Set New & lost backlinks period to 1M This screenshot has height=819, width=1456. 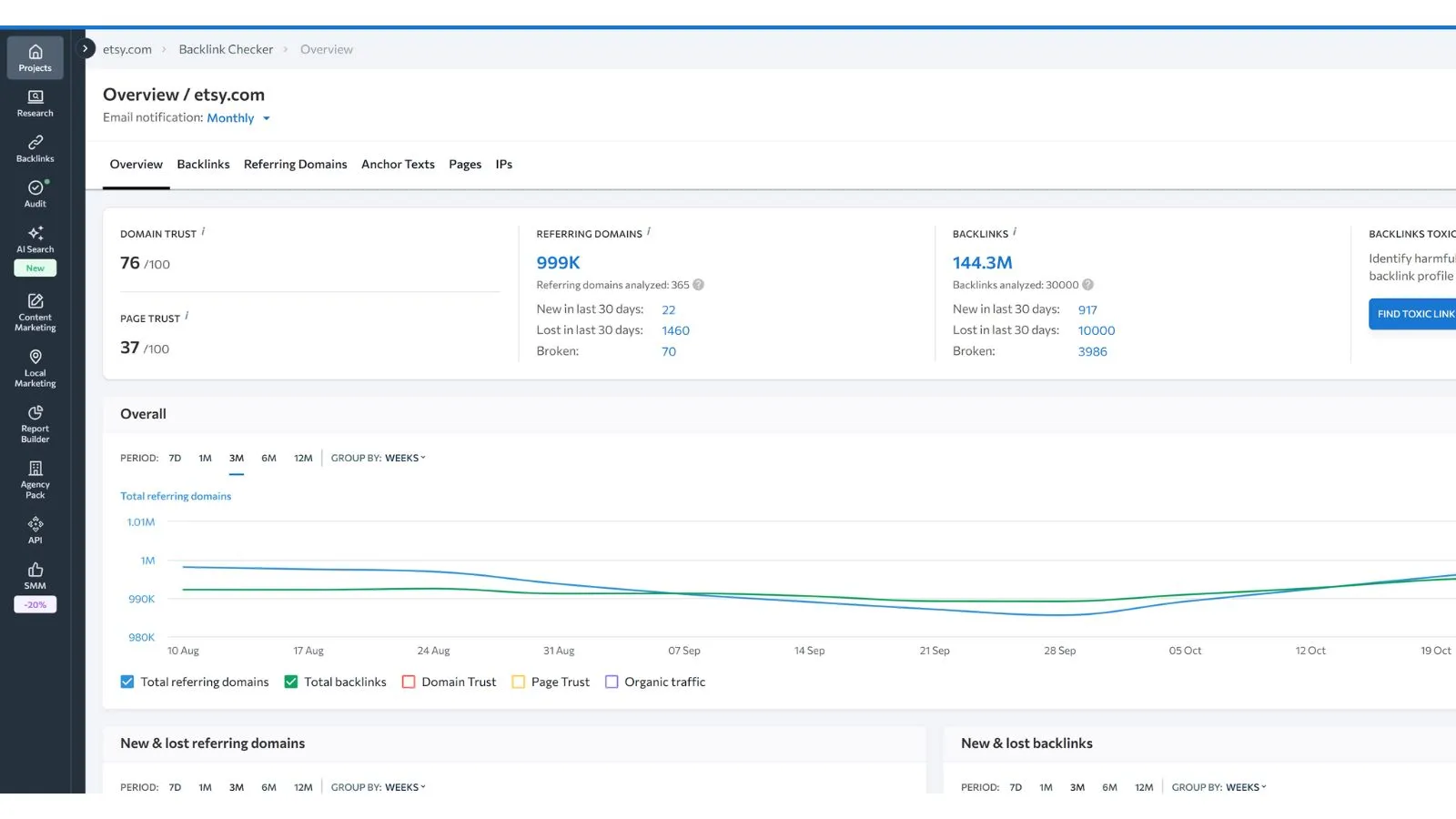[x=1046, y=787]
